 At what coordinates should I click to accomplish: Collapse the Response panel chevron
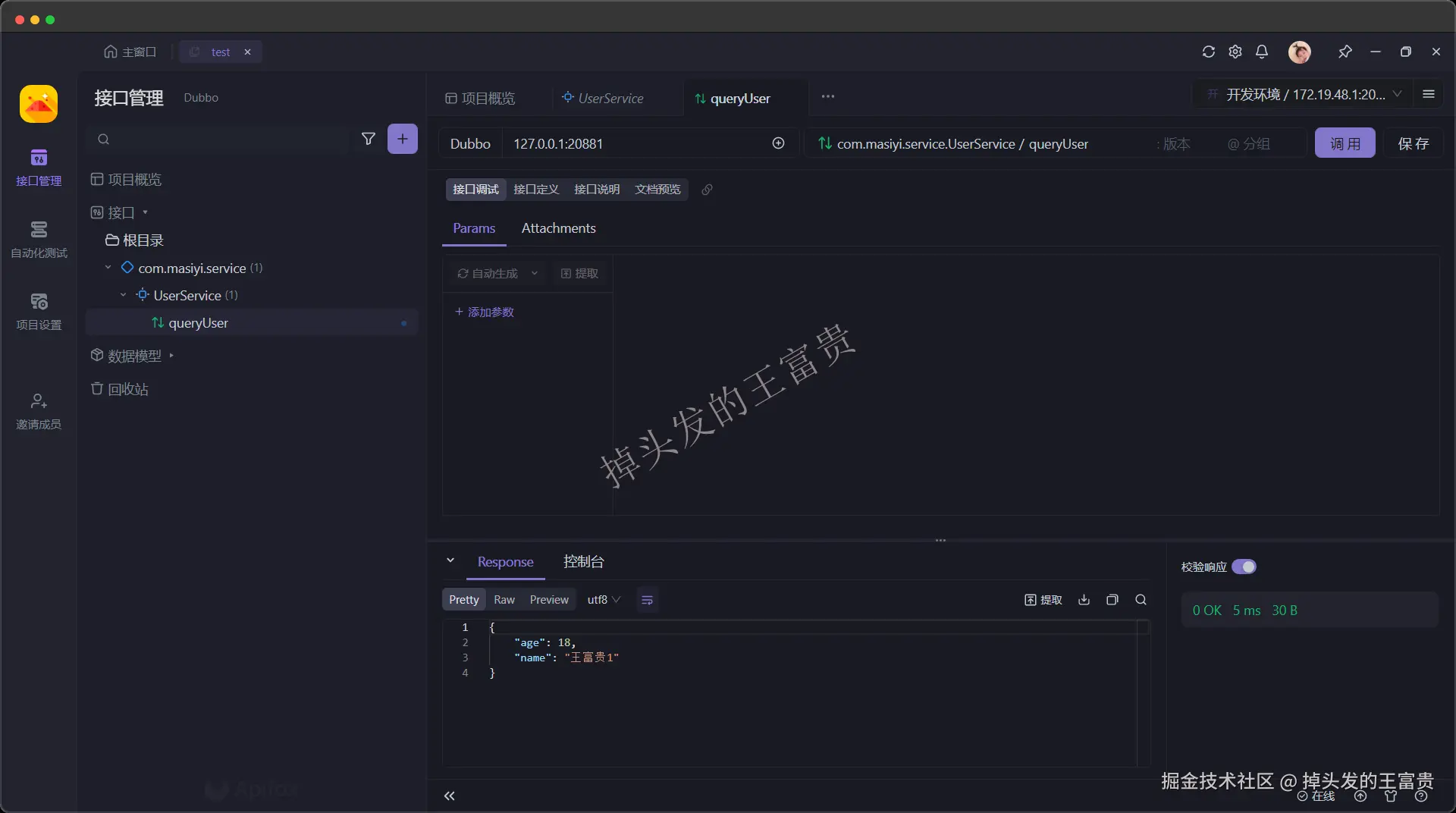click(x=450, y=560)
